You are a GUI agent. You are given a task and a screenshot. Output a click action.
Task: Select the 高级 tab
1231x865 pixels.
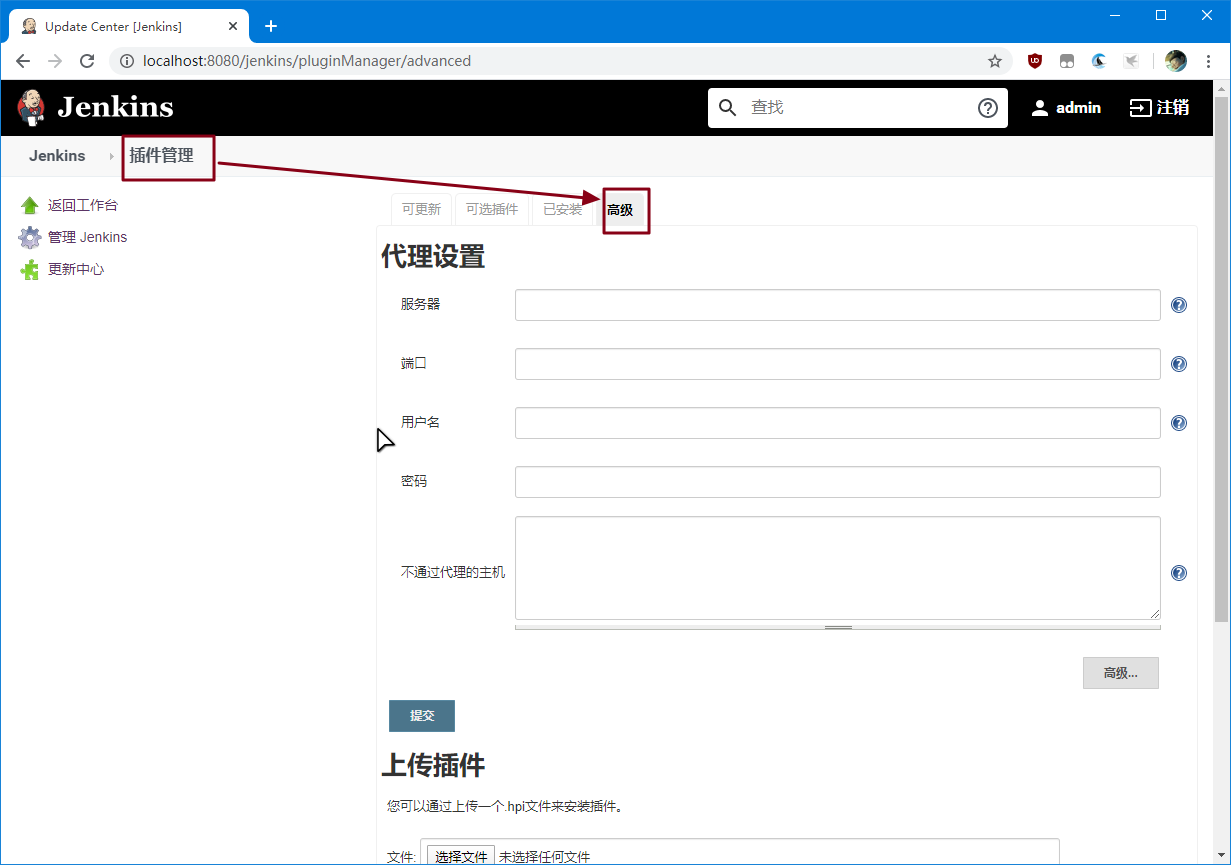click(x=620, y=210)
